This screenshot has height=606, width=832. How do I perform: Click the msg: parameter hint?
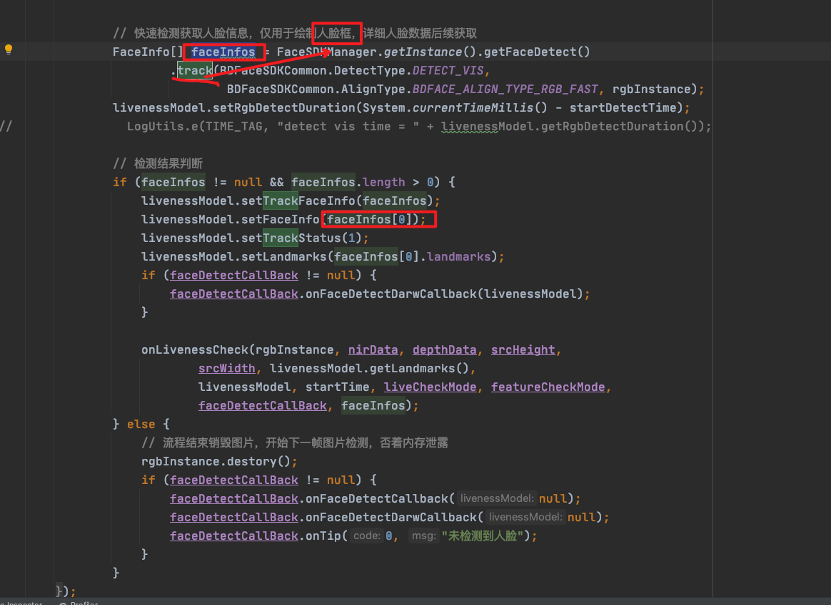tap(423, 536)
